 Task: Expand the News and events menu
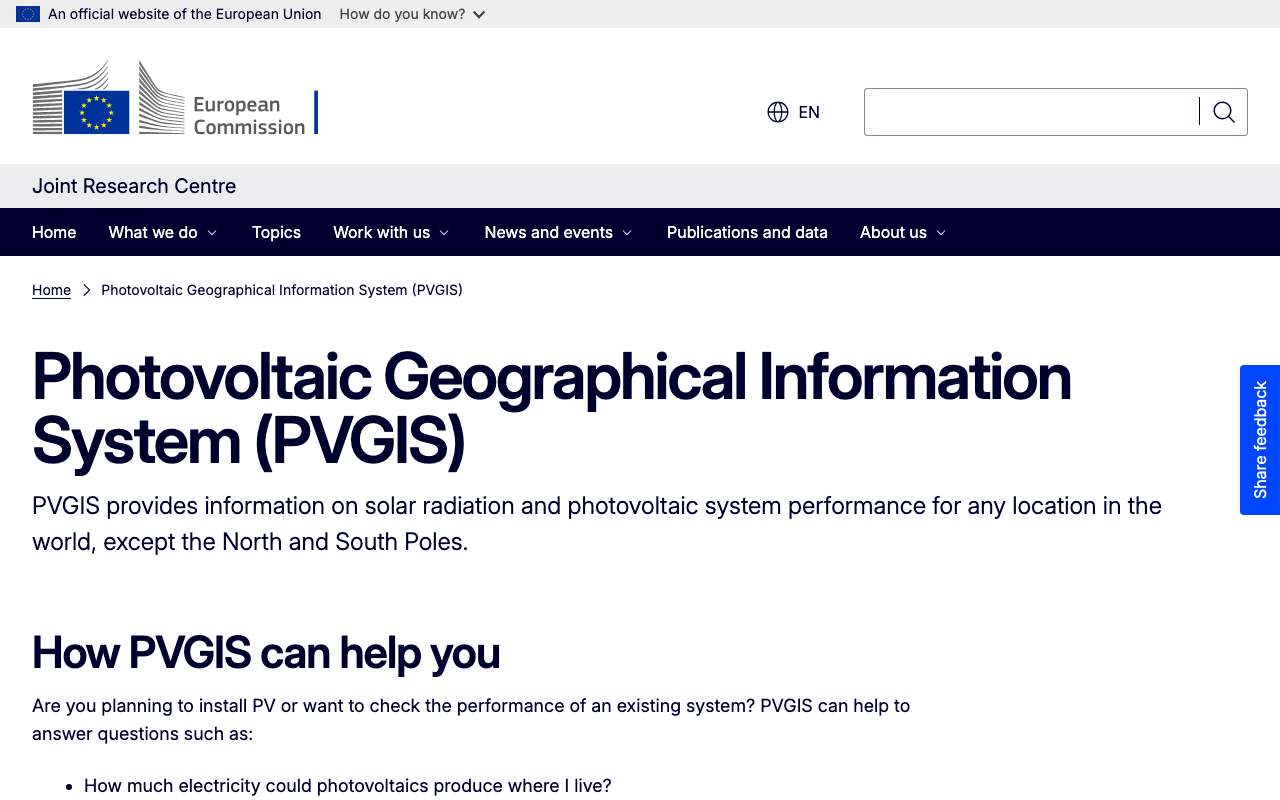558,232
